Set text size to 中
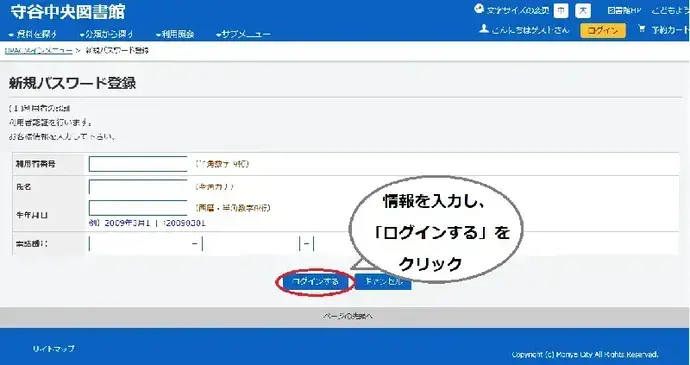Image resolution: width=690 pixels, height=365 pixels. coord(561,11)
